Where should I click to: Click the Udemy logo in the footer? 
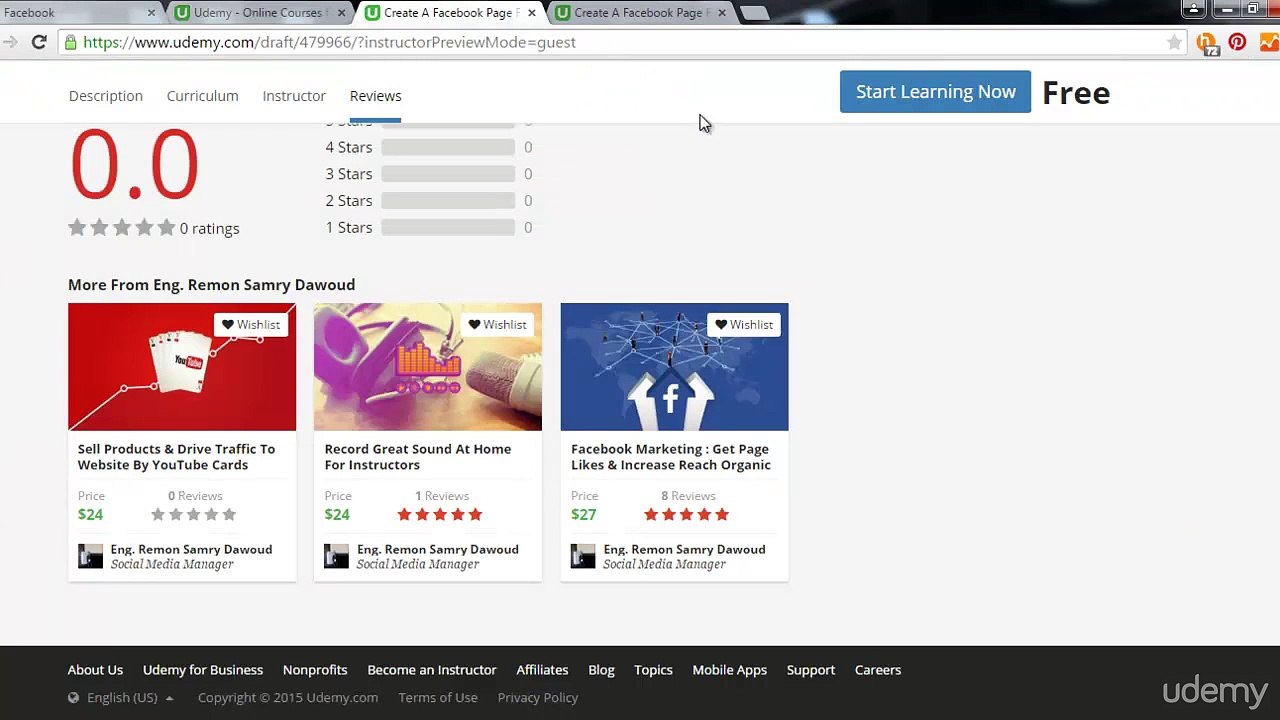tap(1215, 692)
